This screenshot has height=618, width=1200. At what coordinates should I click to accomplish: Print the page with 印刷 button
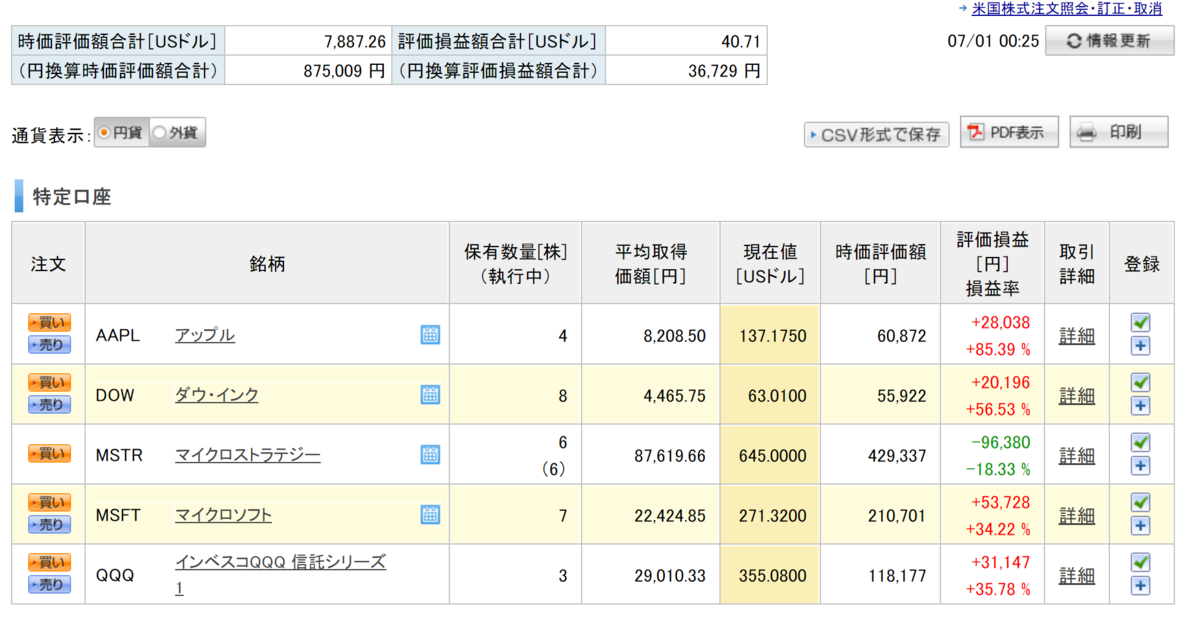click(x=1119, y=132)
